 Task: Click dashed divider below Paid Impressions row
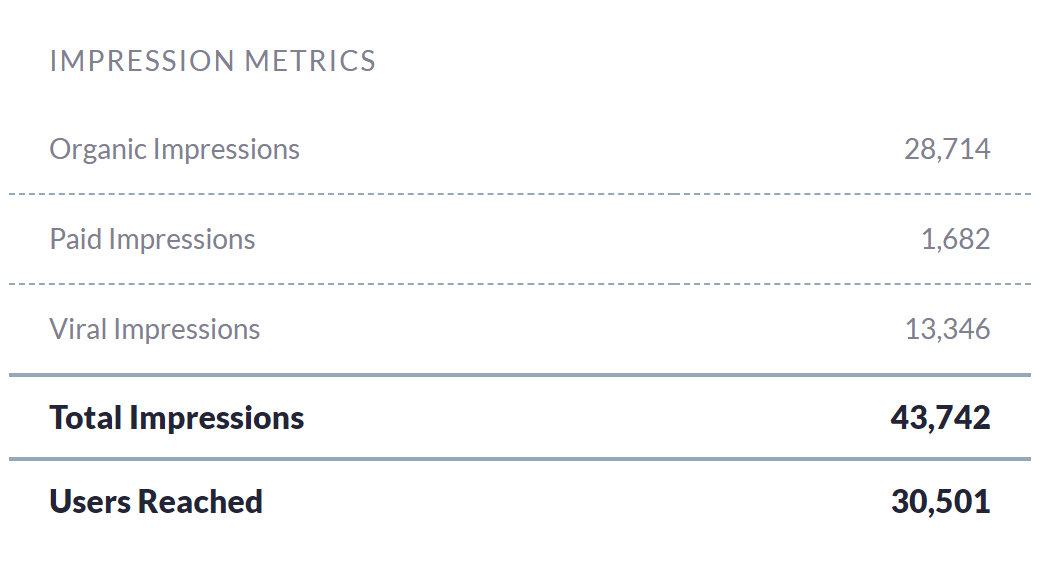click(519, 284)
